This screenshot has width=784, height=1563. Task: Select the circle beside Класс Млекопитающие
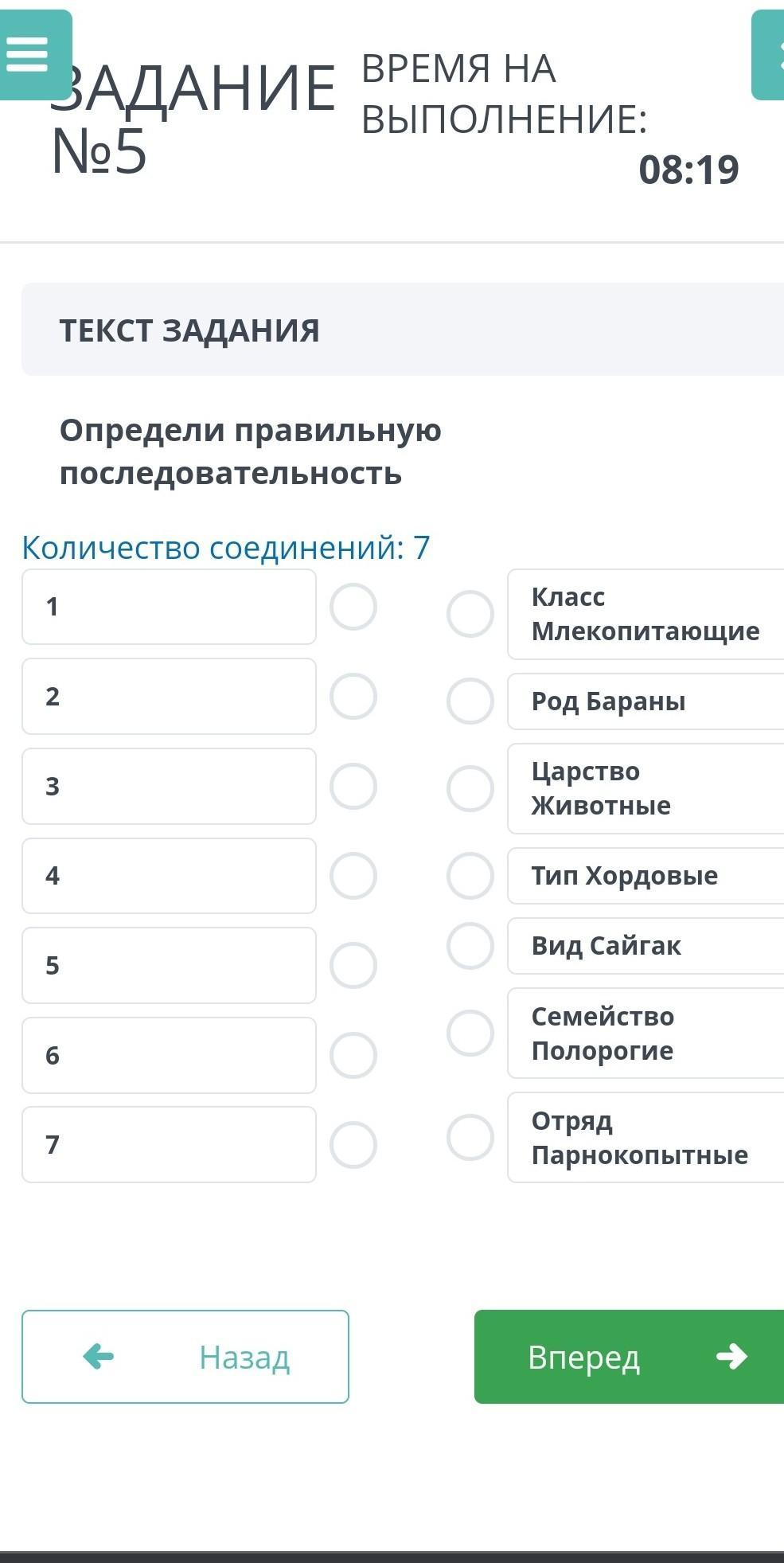tap(470, 614)
